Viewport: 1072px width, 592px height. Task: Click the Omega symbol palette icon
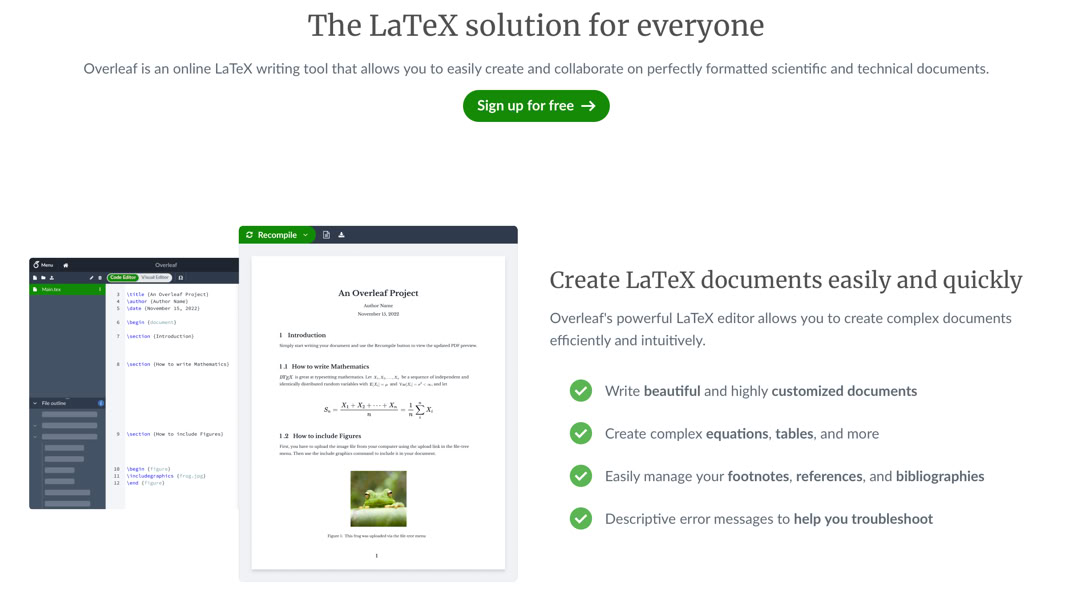click(x=180, y=278)
